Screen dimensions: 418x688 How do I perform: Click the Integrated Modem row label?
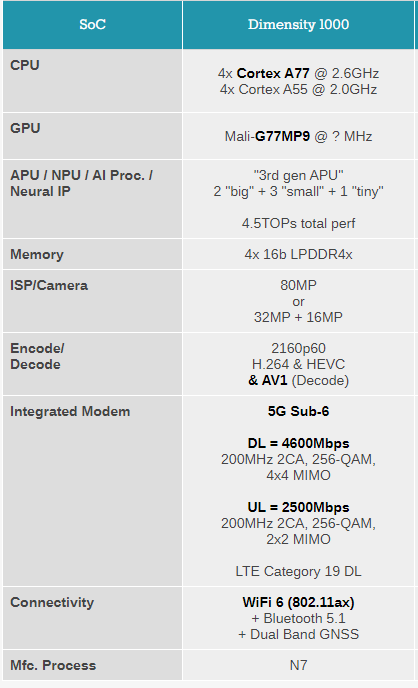point(70,412)
